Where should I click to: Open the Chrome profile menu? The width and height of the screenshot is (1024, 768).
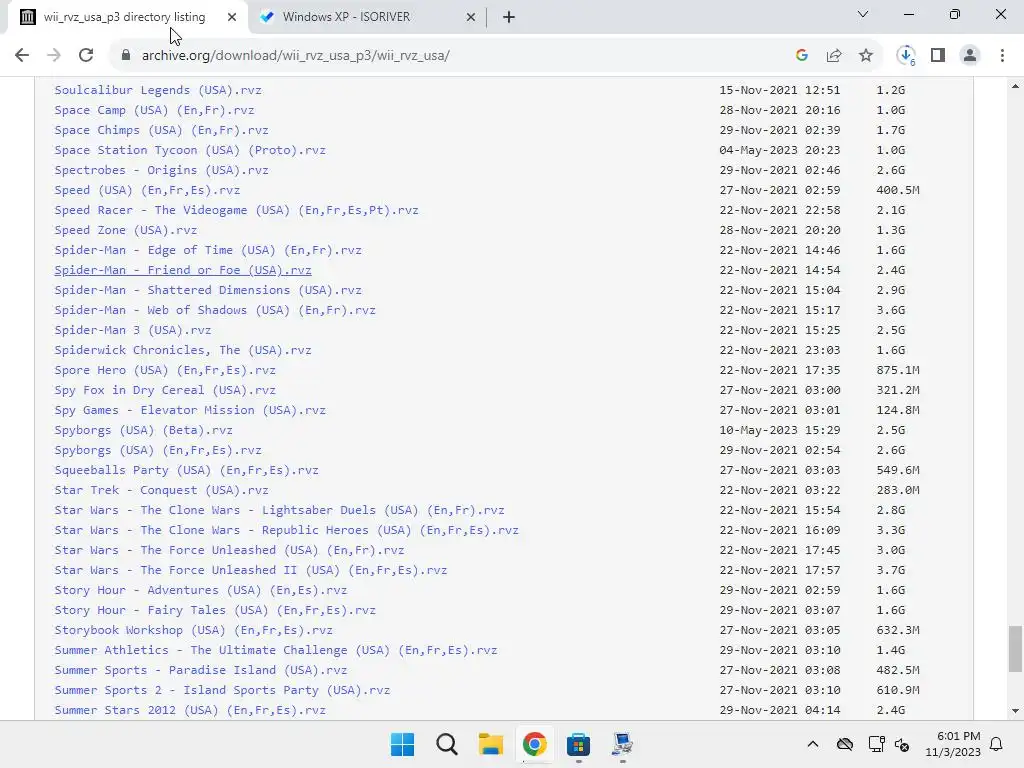(x=970, y=55)
